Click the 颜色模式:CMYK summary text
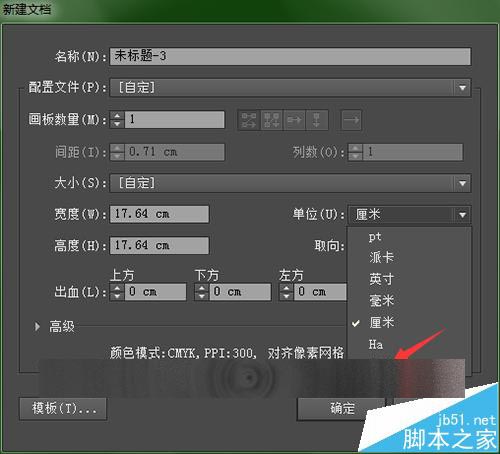The image size is (500, 454). [227, 353]
